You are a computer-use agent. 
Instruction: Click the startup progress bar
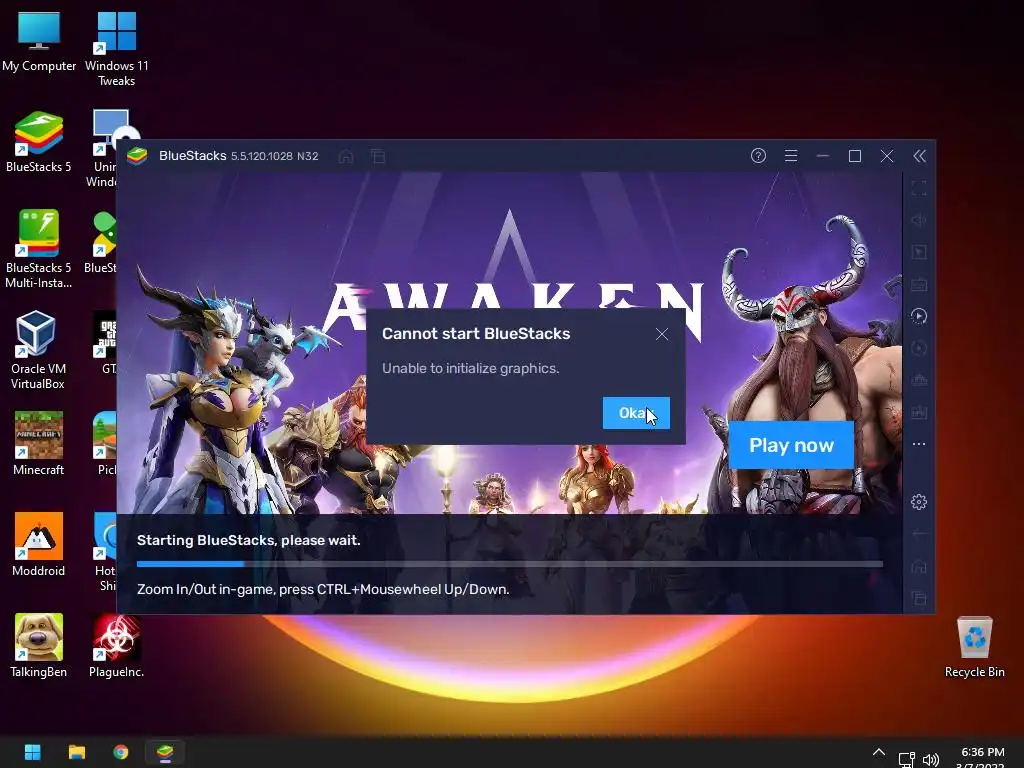tap(509, 564)
